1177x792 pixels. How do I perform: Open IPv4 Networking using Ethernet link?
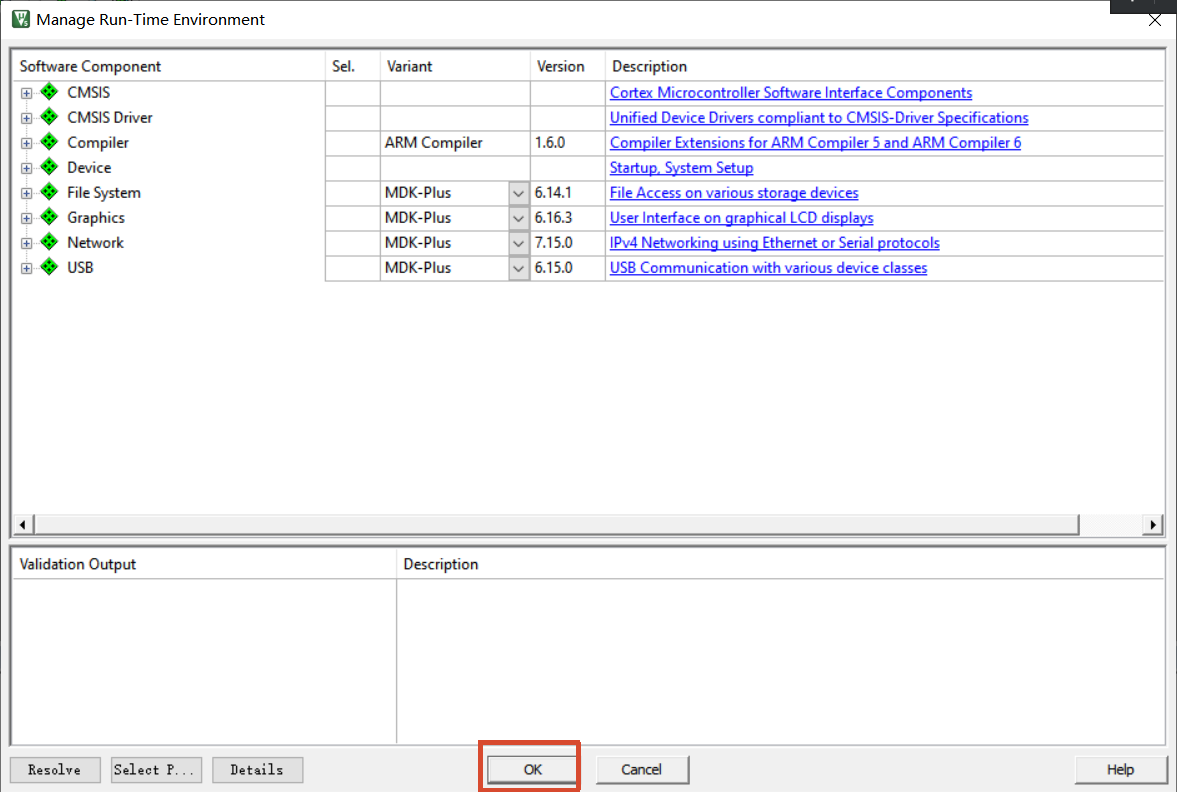(774, 242)
